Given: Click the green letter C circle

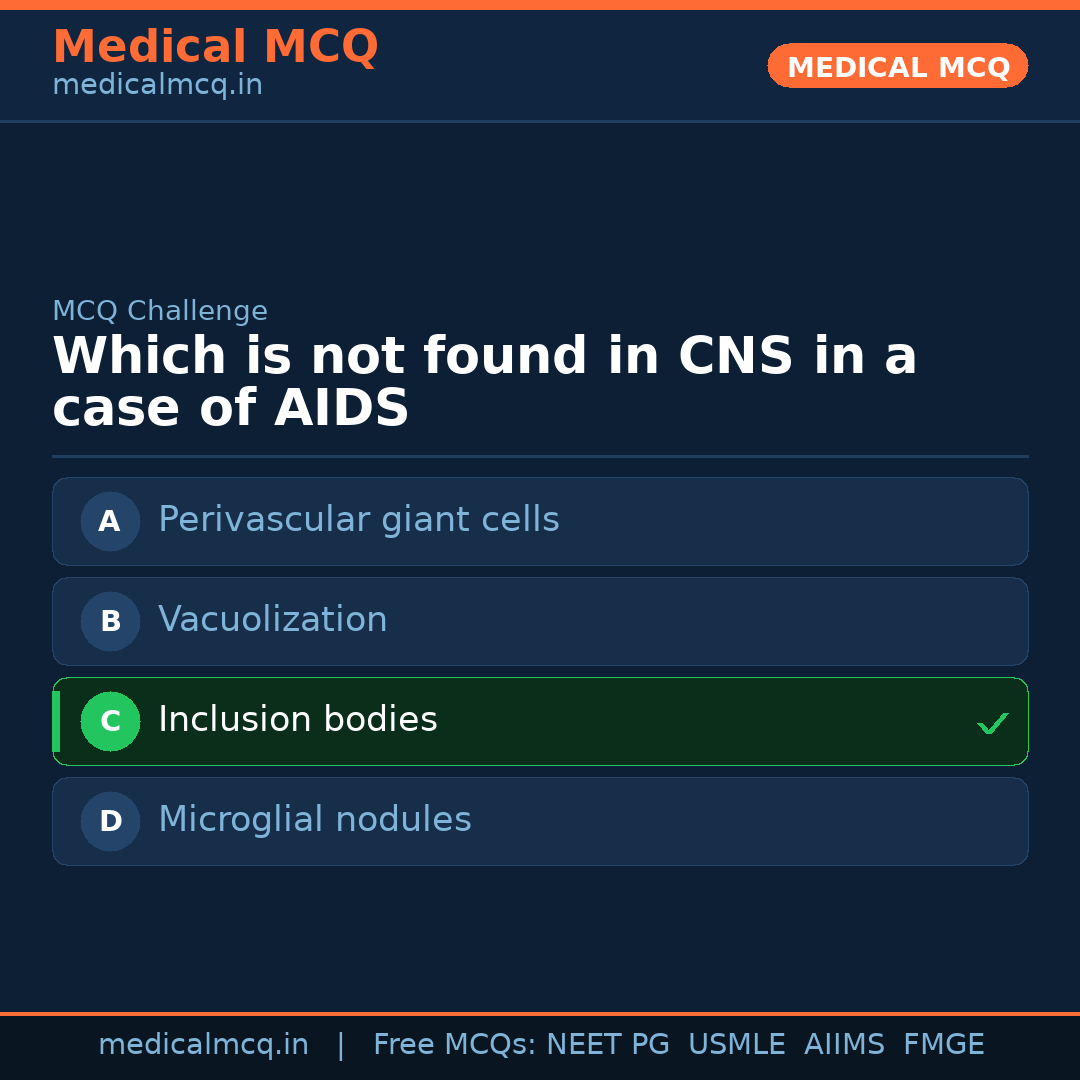Looking at the screenshot, I should point(110,721).
